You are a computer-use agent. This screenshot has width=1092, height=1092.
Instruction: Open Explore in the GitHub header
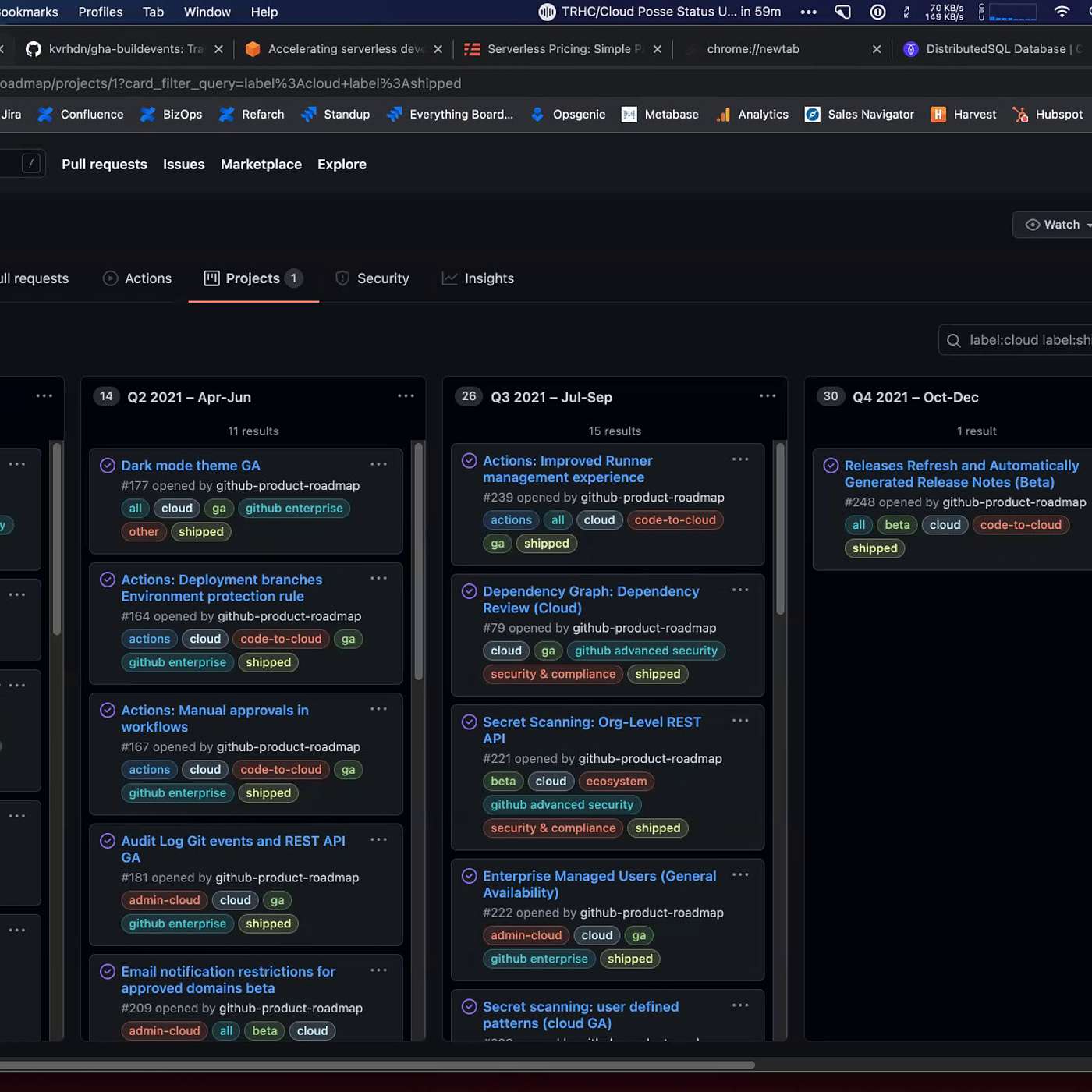click(342, 165)
